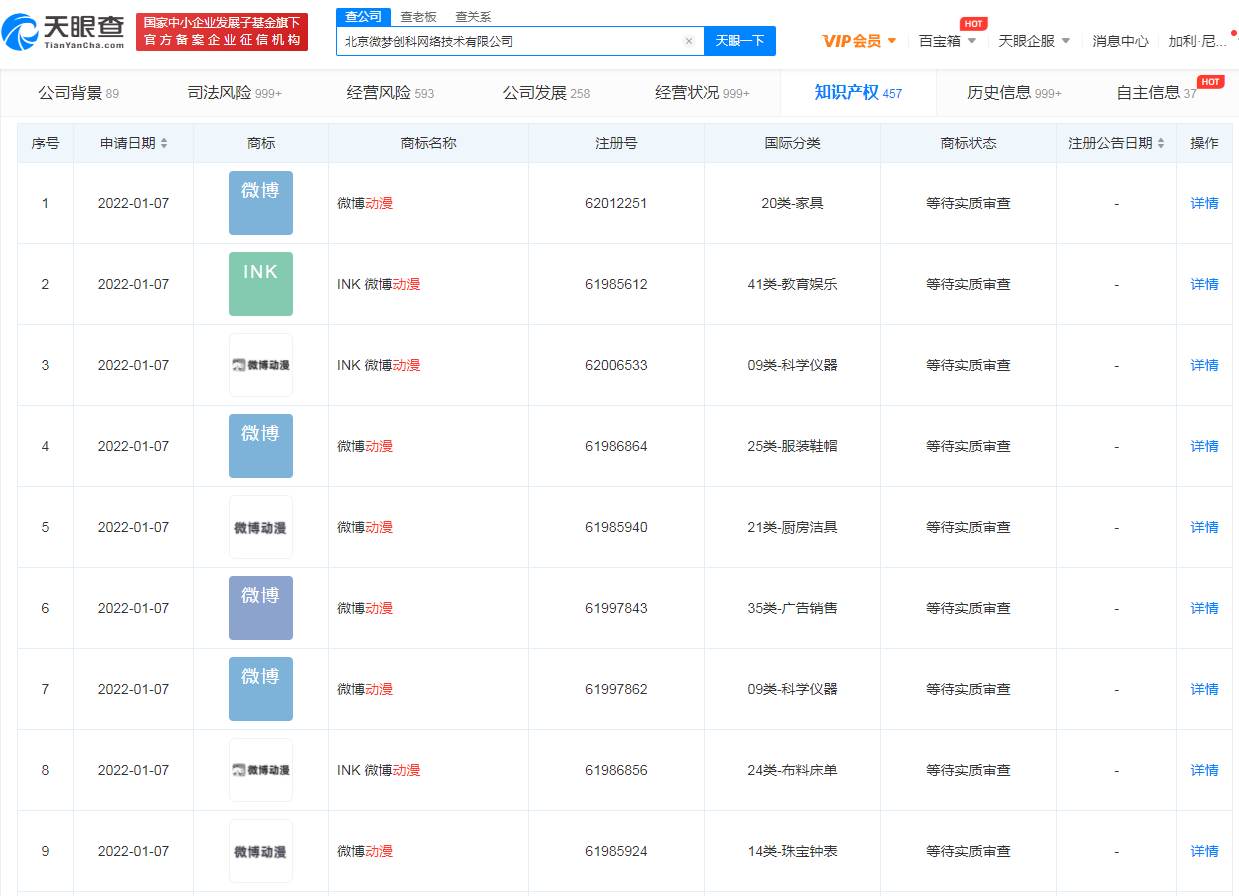Open trademark thumbnail for registration 61986864
Viewport: 1239px width, 896px height.
(x=261, y=446)
